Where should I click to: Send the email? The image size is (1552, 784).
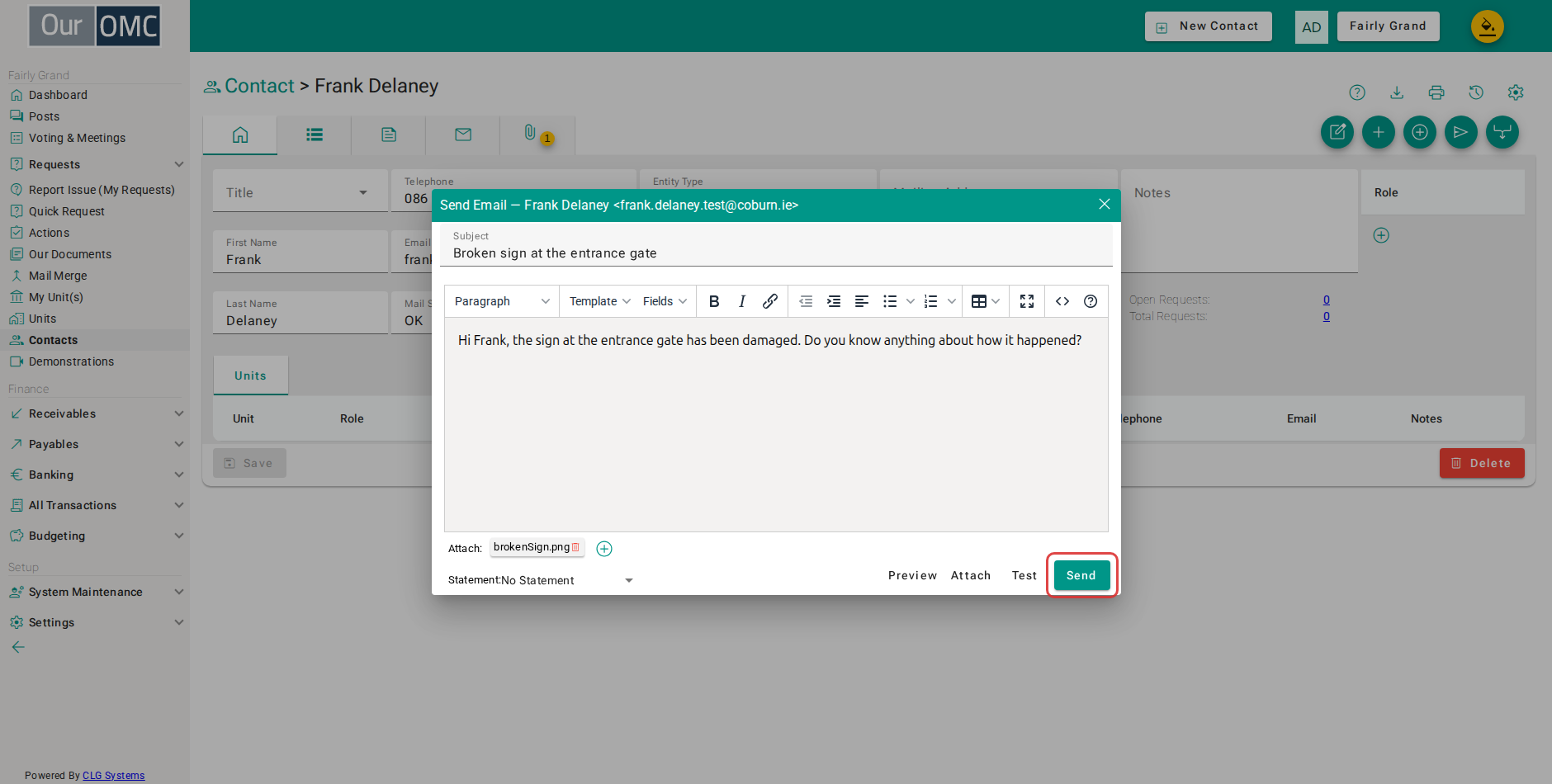click(x=1081, y=575)
